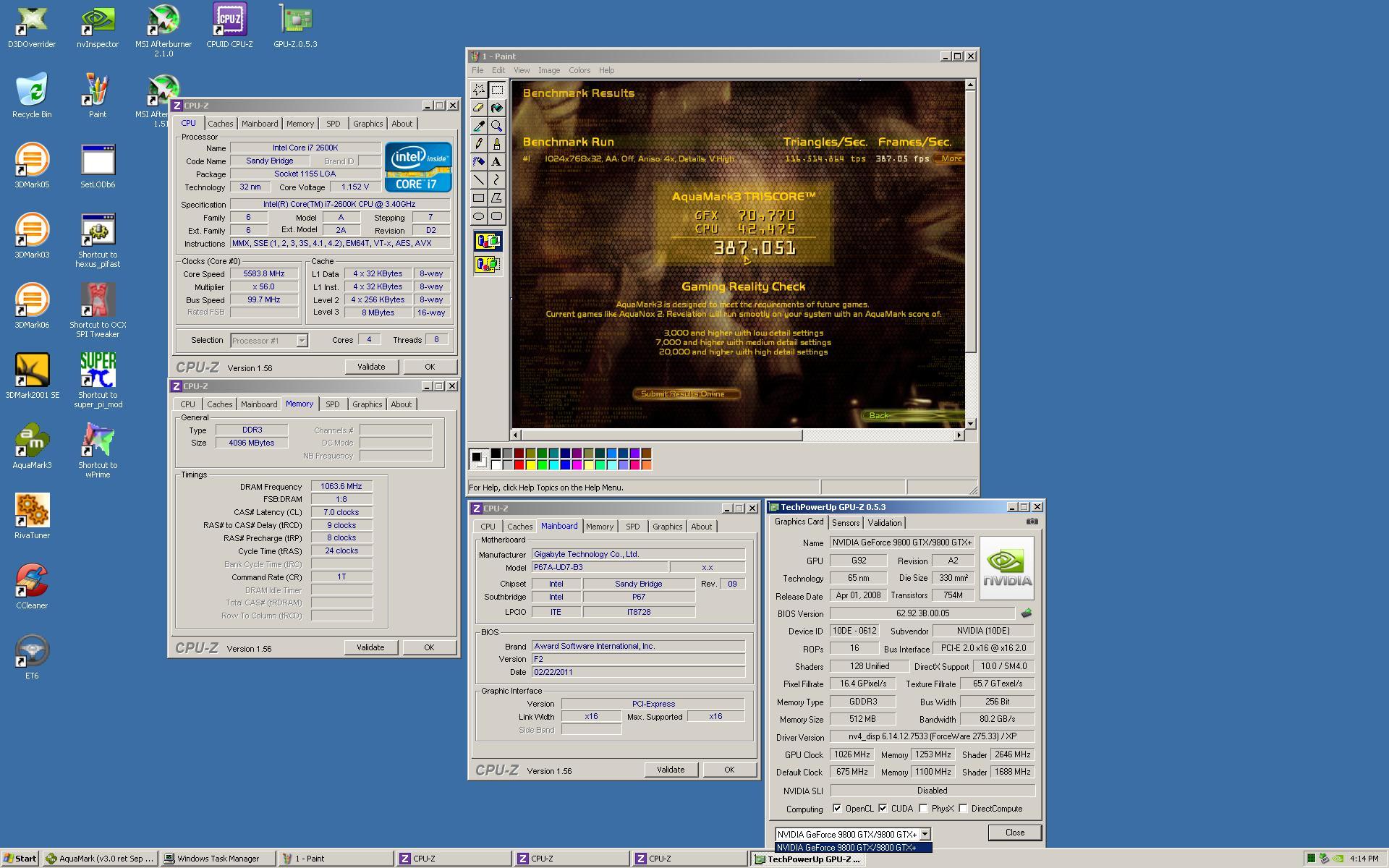
Task: Select the transparent selection mode in Paint
Action: pos(488,265)
